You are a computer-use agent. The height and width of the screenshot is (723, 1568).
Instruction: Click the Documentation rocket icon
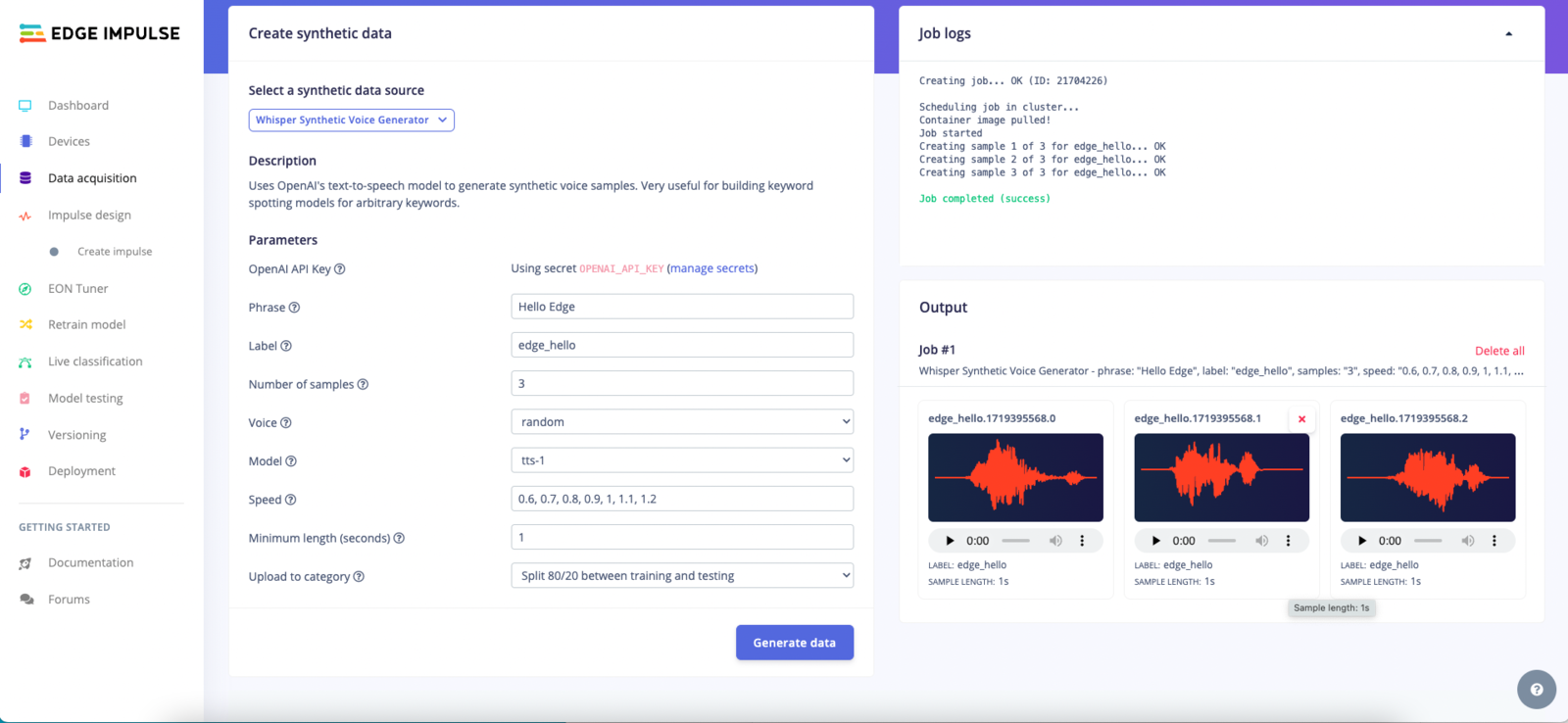25,563
